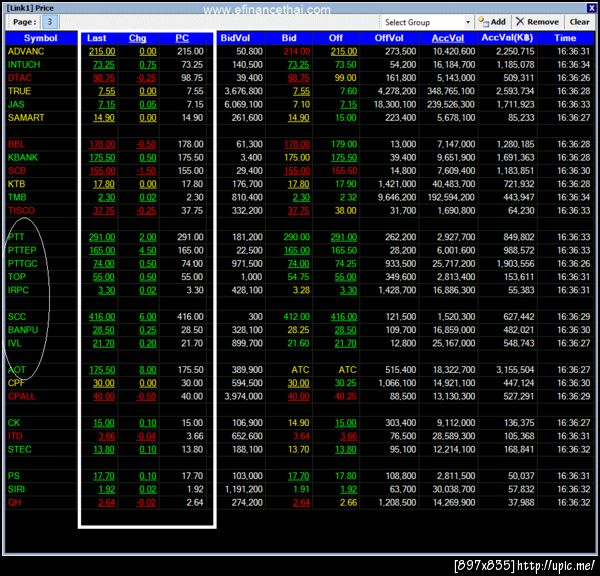Sort by the Chg column header
Image resolution: width=600 pixels, height=576 pixels.
(137, 38)
